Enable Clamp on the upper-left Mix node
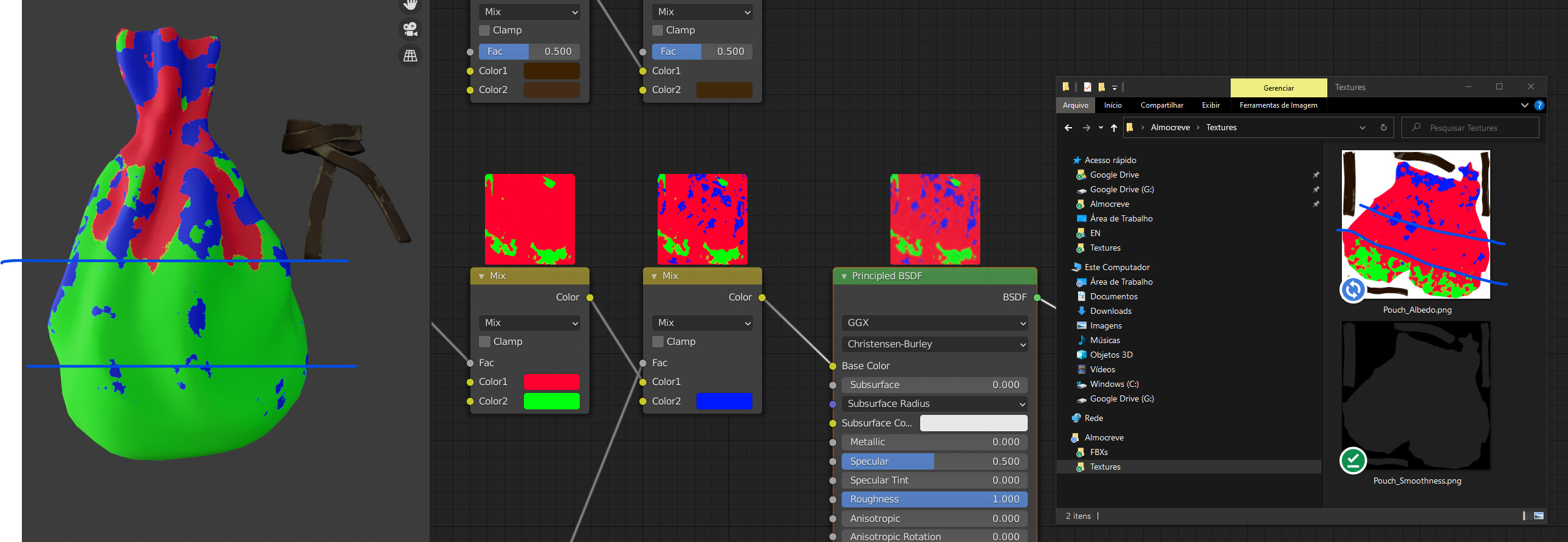1568x542 pixels. [x=484, y=30]
